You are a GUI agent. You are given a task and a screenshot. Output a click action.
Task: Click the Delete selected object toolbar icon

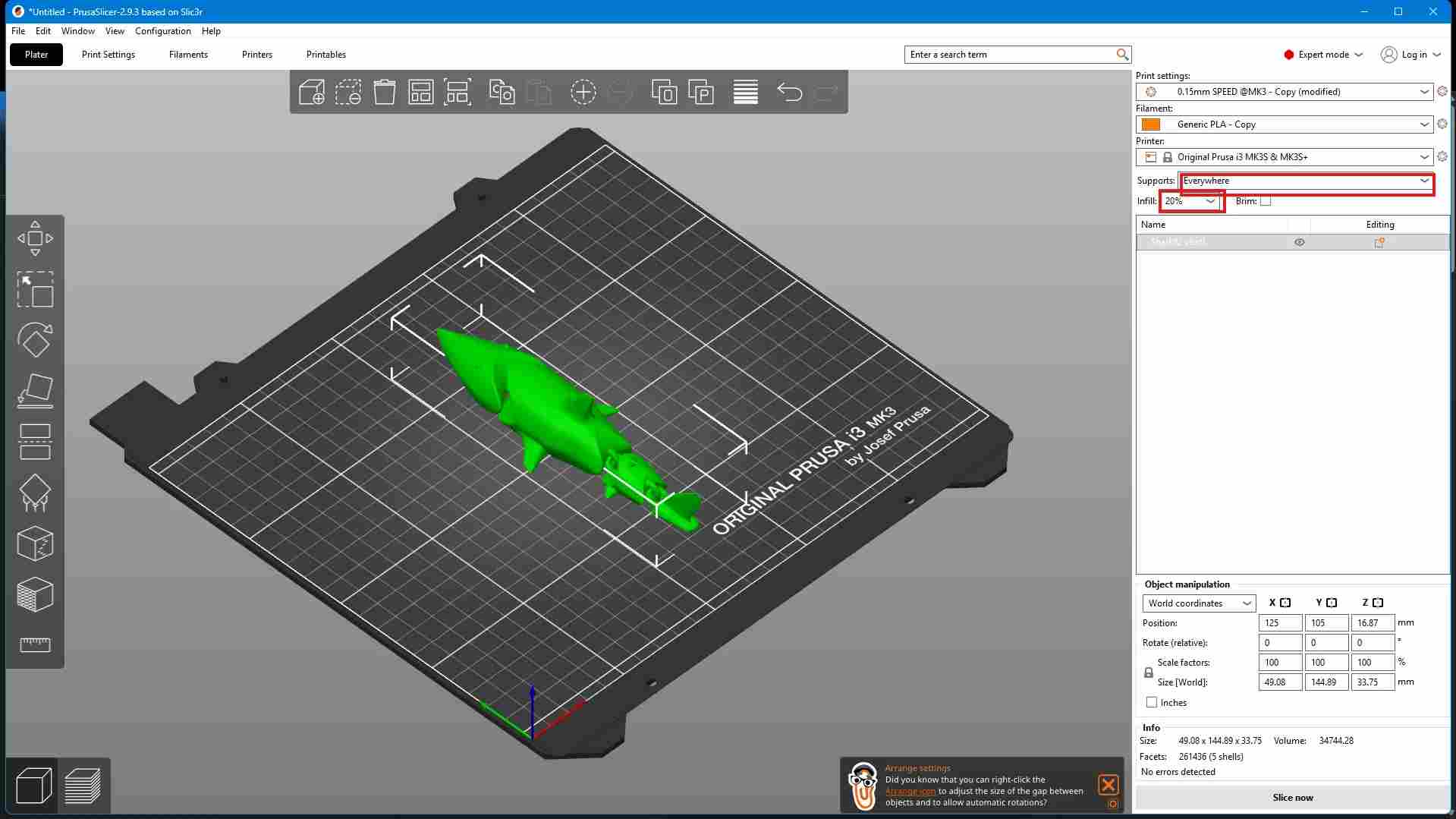point(348,93)
